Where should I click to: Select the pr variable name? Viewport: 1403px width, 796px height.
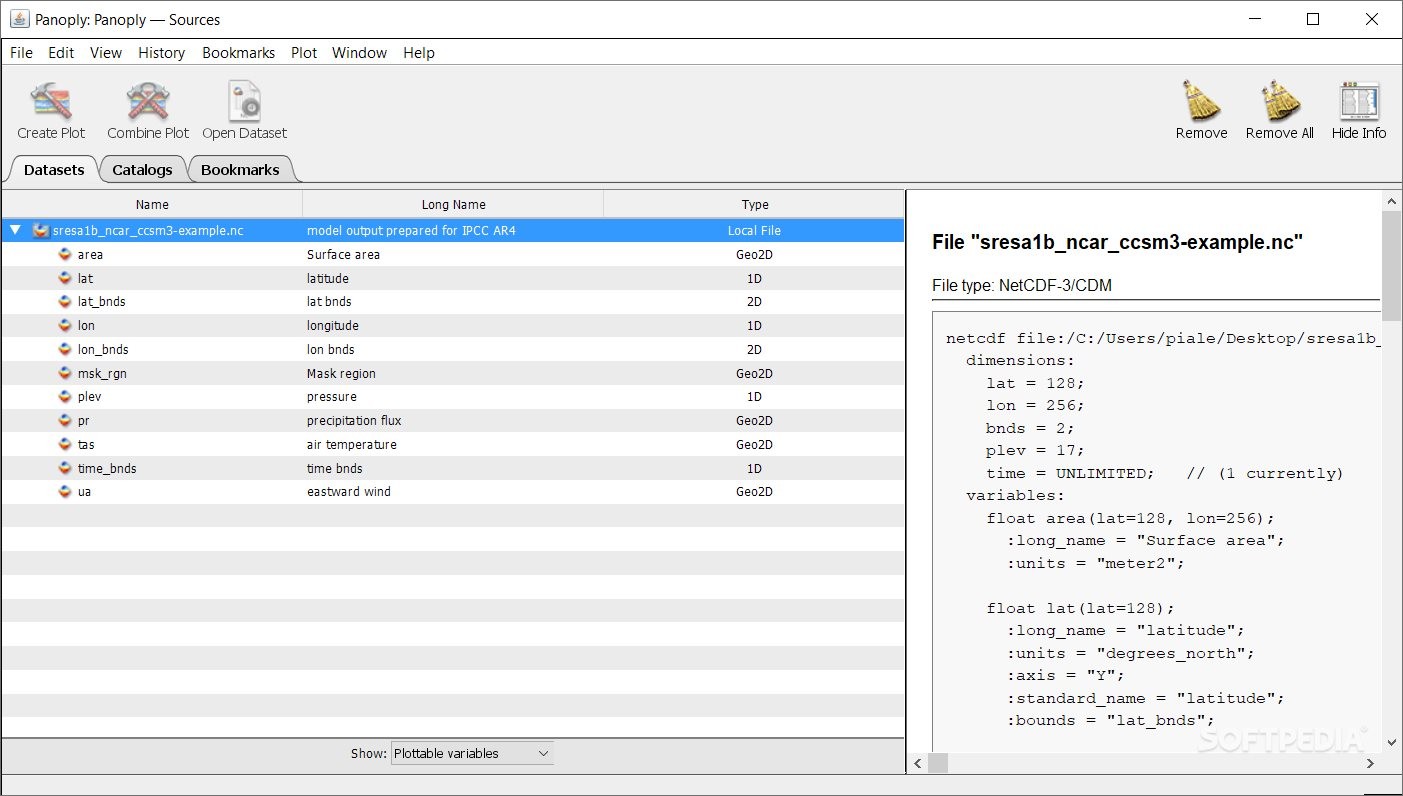pos(83,421)
